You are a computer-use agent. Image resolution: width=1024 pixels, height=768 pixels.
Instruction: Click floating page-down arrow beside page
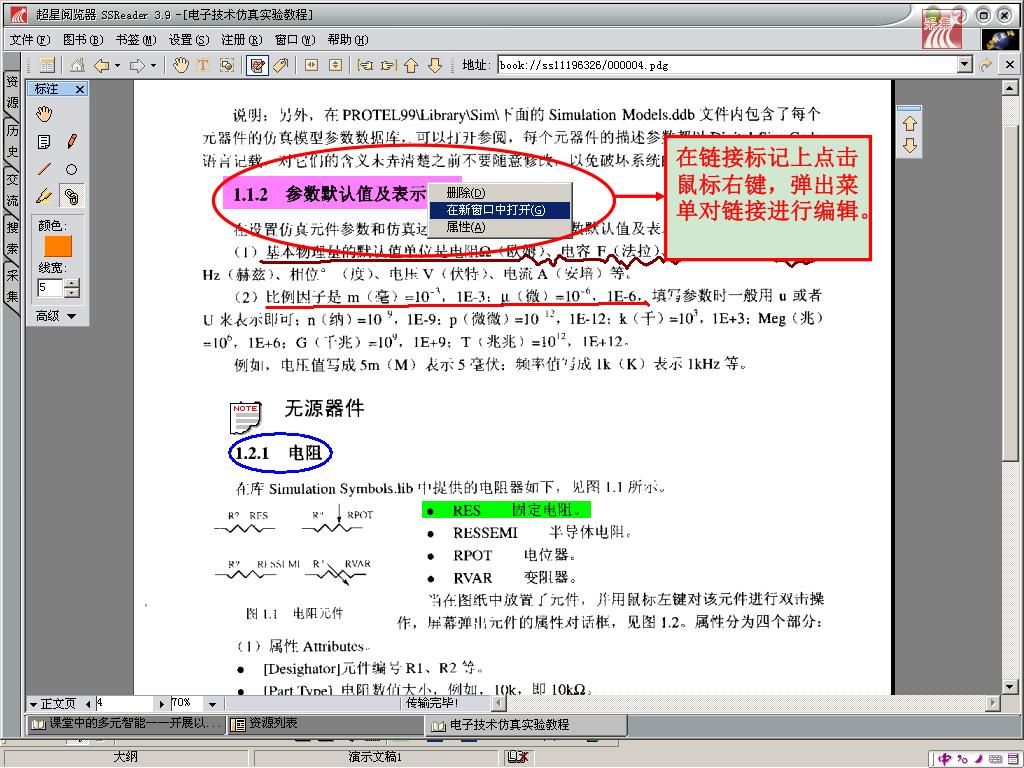coord(910,145)
